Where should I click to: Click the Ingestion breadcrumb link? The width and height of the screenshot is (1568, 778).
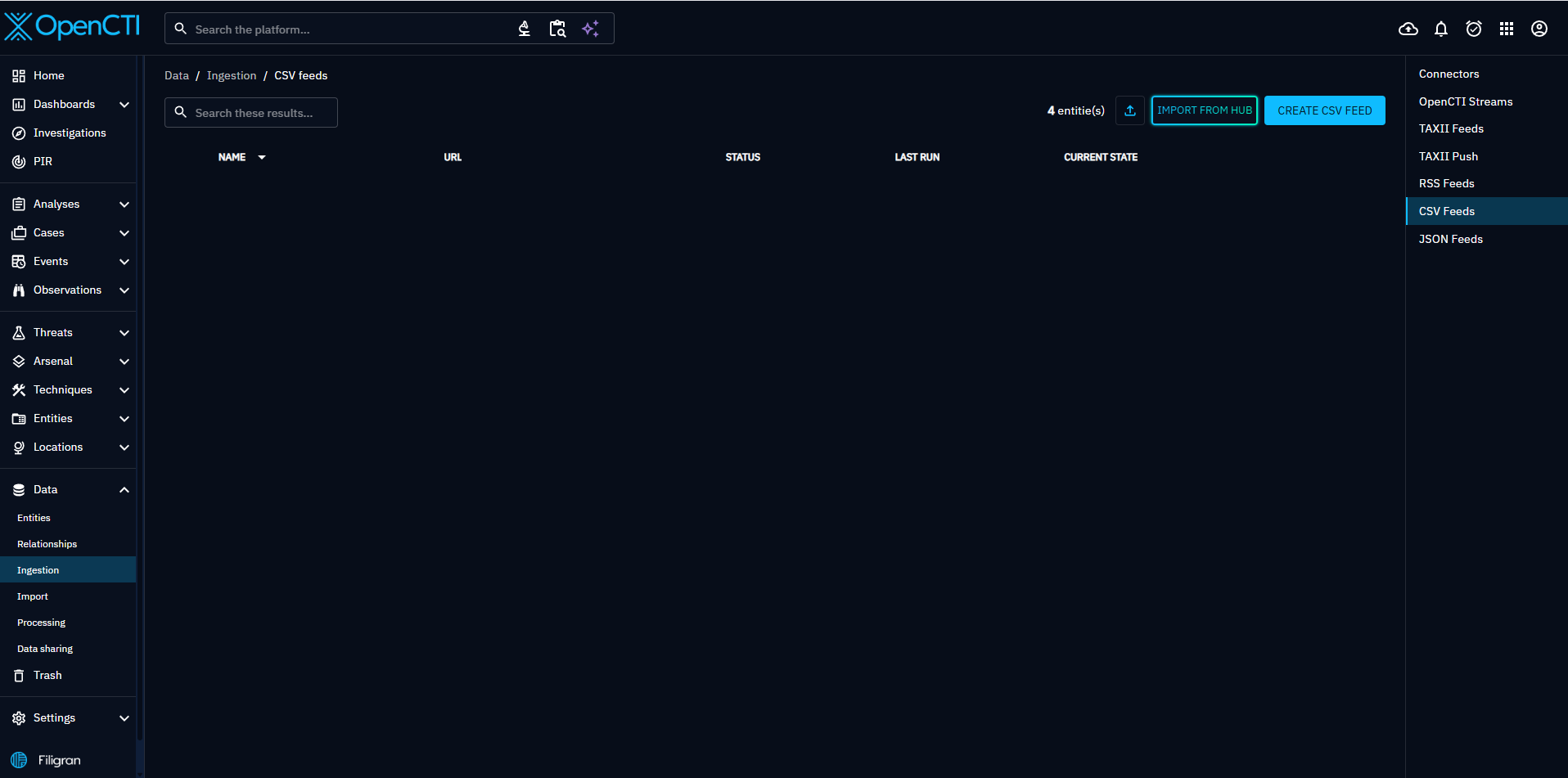tap(232, 74)
